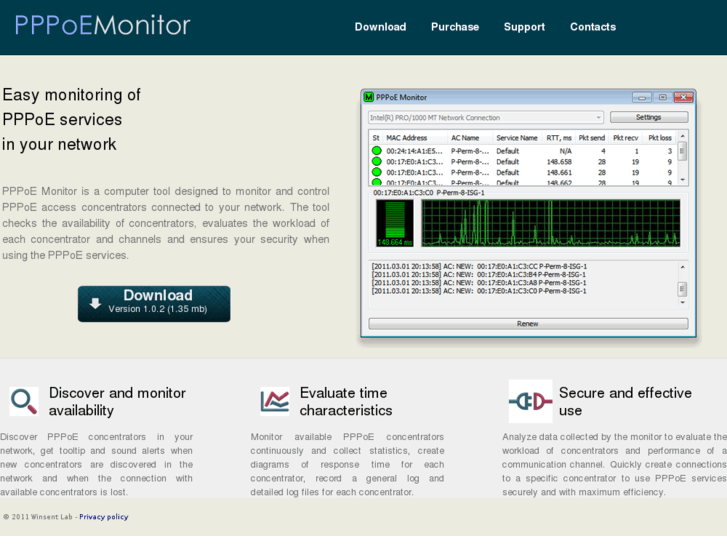Click the 00:17:E0:A1:C3:C0 P-Perm-8-ISG-1 graph label
Screen dimensions: 727x545
coord(429,192)
